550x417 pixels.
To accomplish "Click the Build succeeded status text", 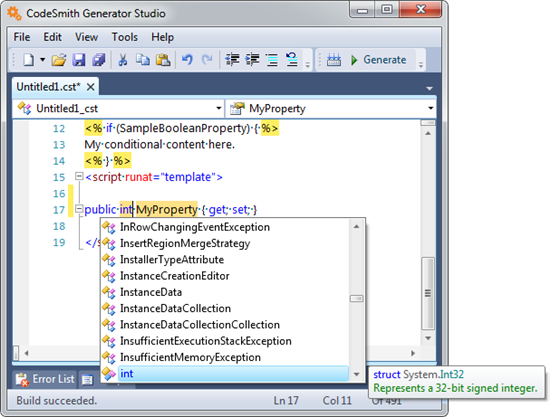I will pos(56,401).
